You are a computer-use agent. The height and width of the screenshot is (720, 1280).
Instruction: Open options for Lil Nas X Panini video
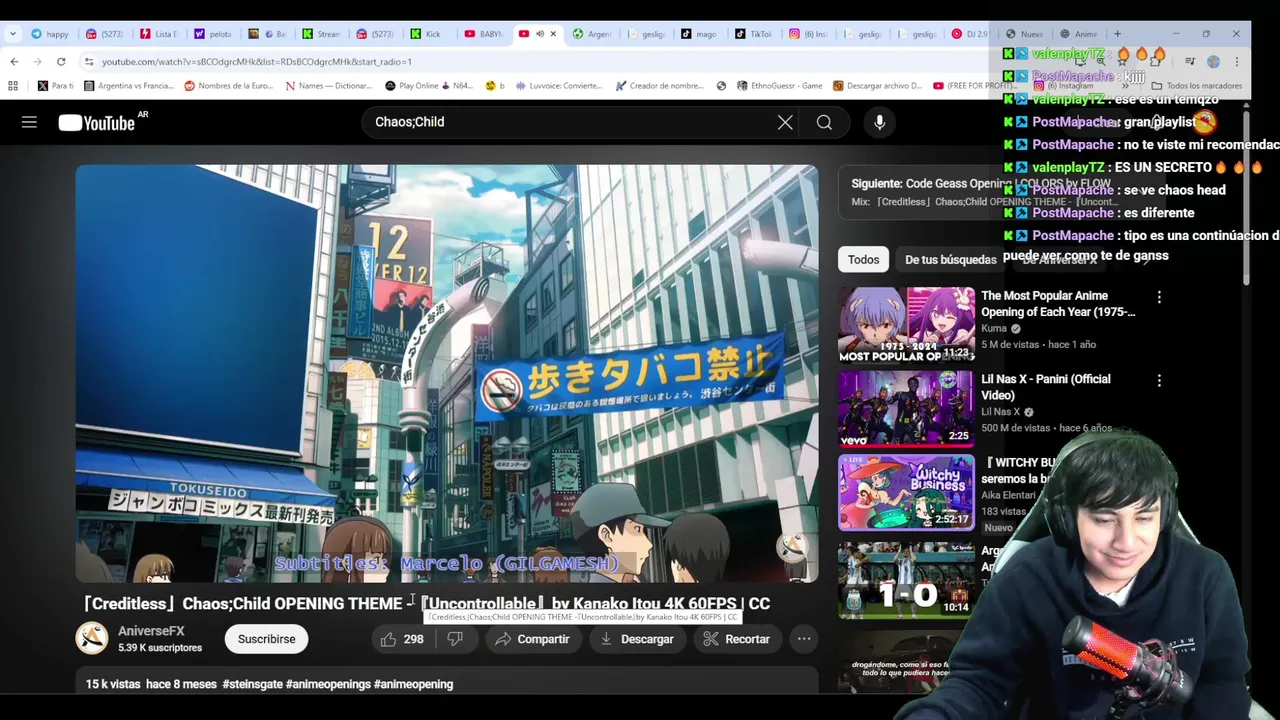tap(1159, 381)
